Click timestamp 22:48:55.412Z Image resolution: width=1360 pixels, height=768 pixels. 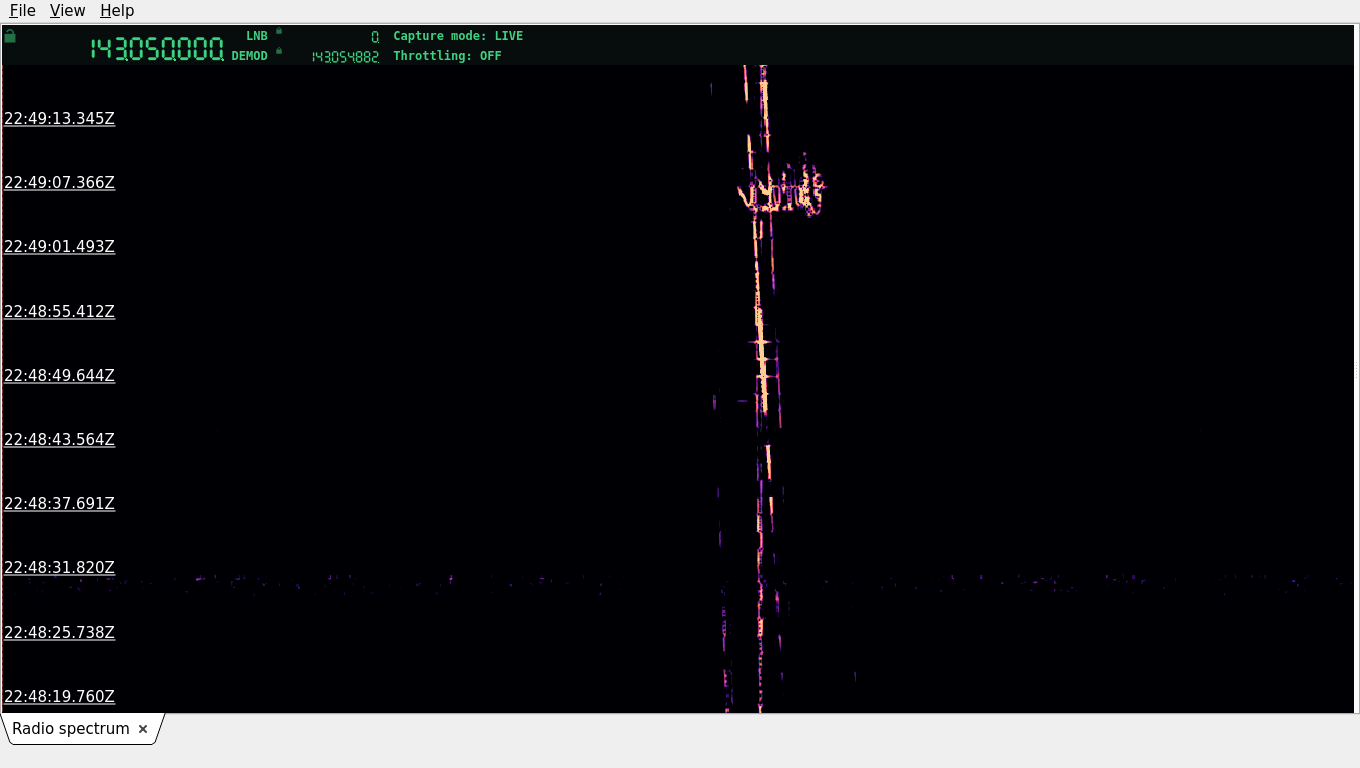(x=59, y=311)
